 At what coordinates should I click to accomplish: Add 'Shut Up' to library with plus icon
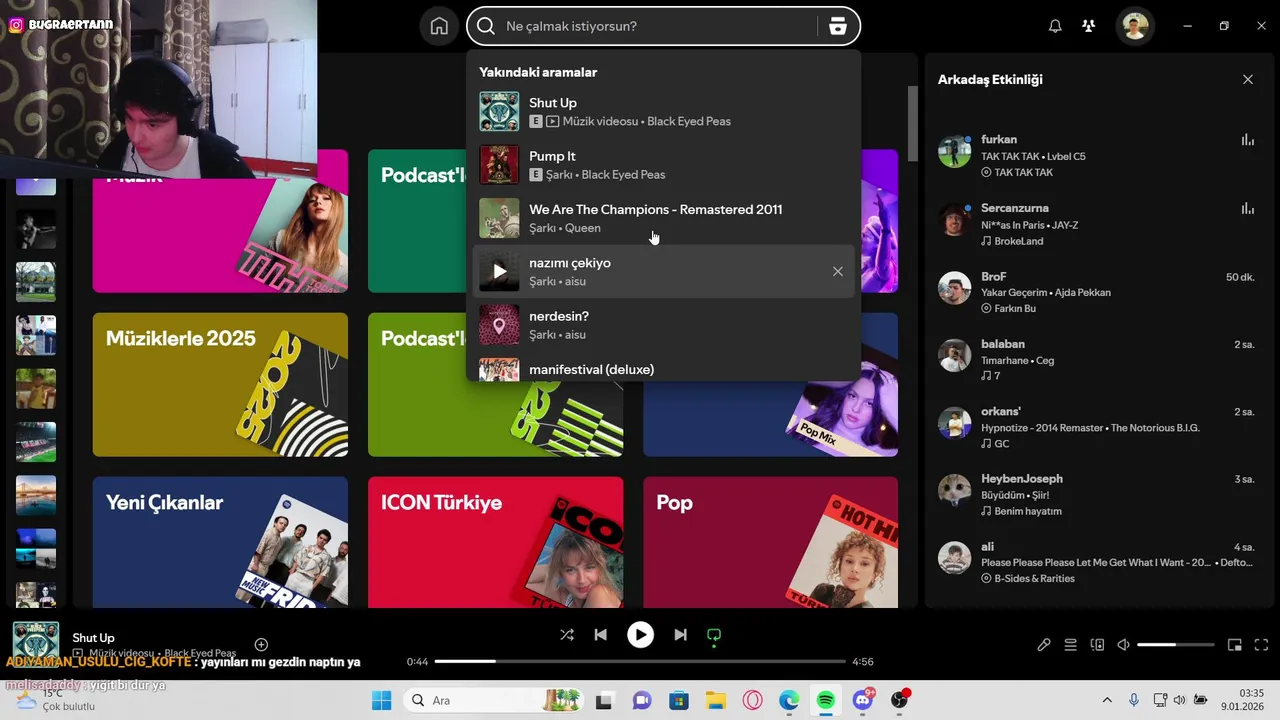[x=261, y=645]
